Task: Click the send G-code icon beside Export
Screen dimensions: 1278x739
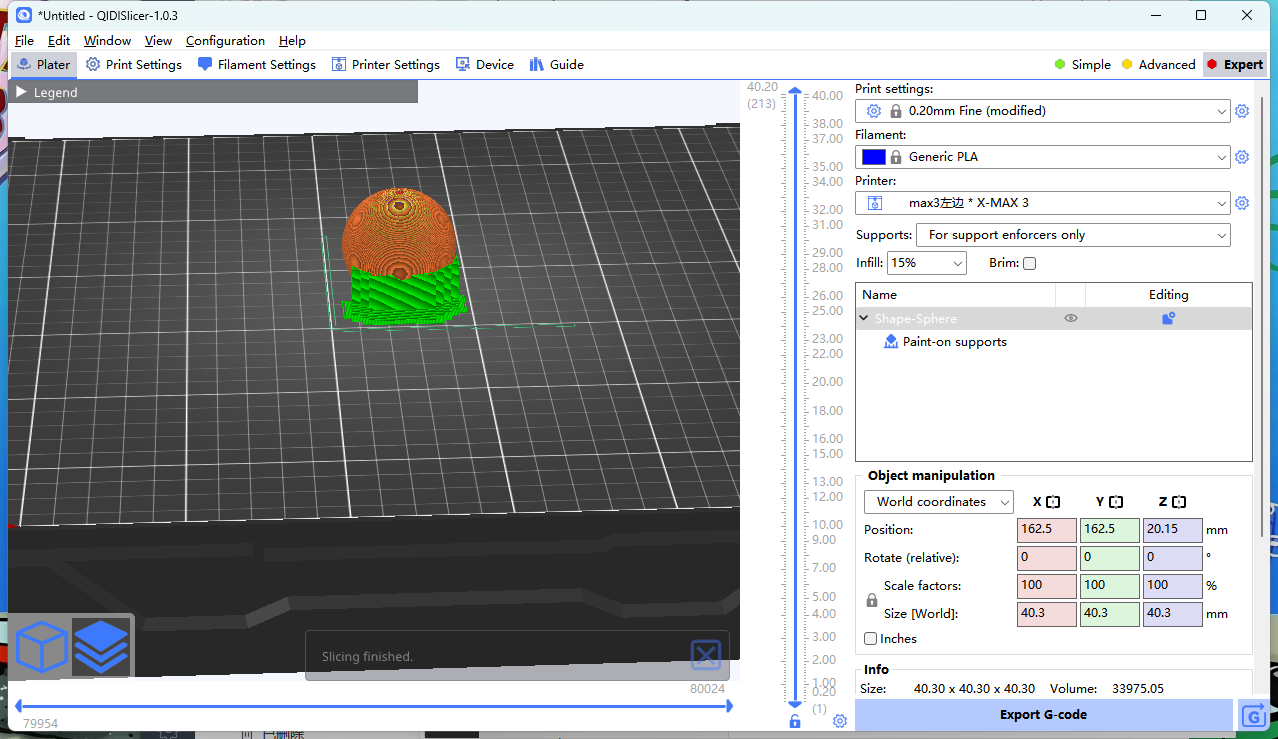Action: coord(1254,715)
